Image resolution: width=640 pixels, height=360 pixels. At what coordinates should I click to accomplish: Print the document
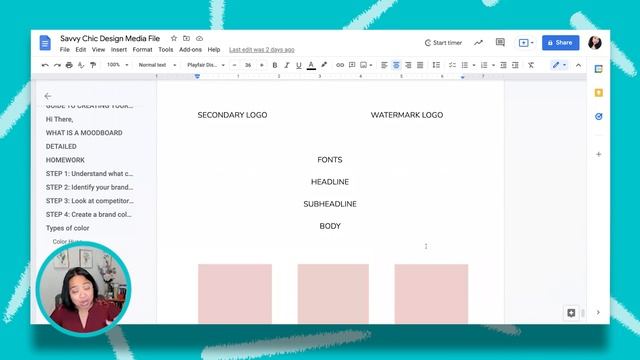coord(69,65)
